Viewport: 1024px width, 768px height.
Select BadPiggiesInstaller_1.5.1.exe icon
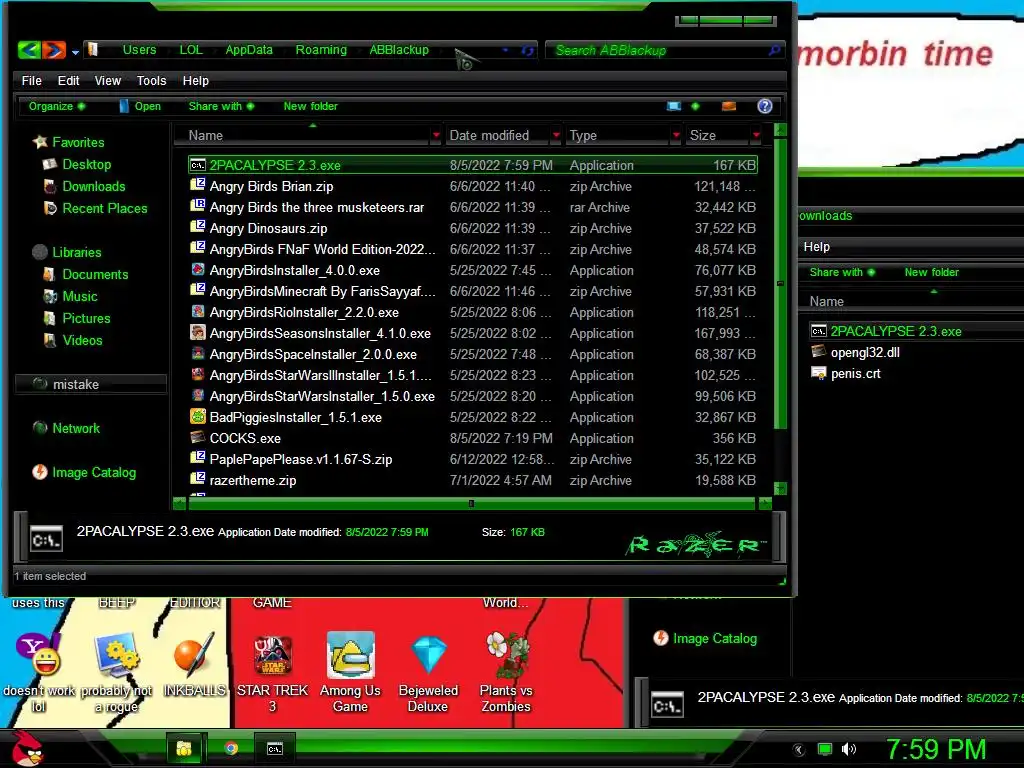coord(197,417)
